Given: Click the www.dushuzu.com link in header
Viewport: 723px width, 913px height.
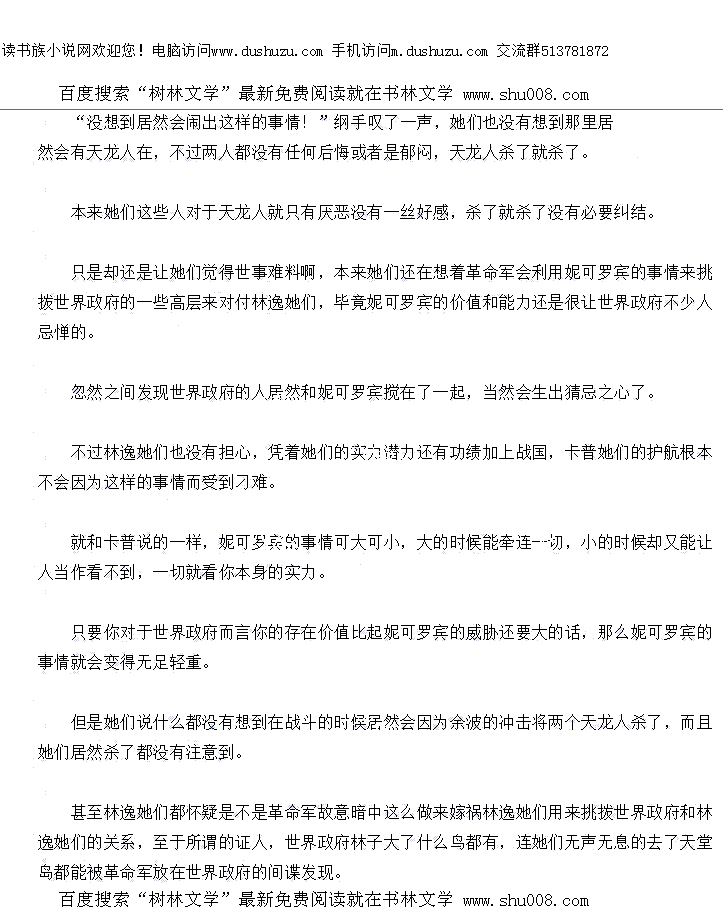Looking at the screenshot, I should pos(267,51).
